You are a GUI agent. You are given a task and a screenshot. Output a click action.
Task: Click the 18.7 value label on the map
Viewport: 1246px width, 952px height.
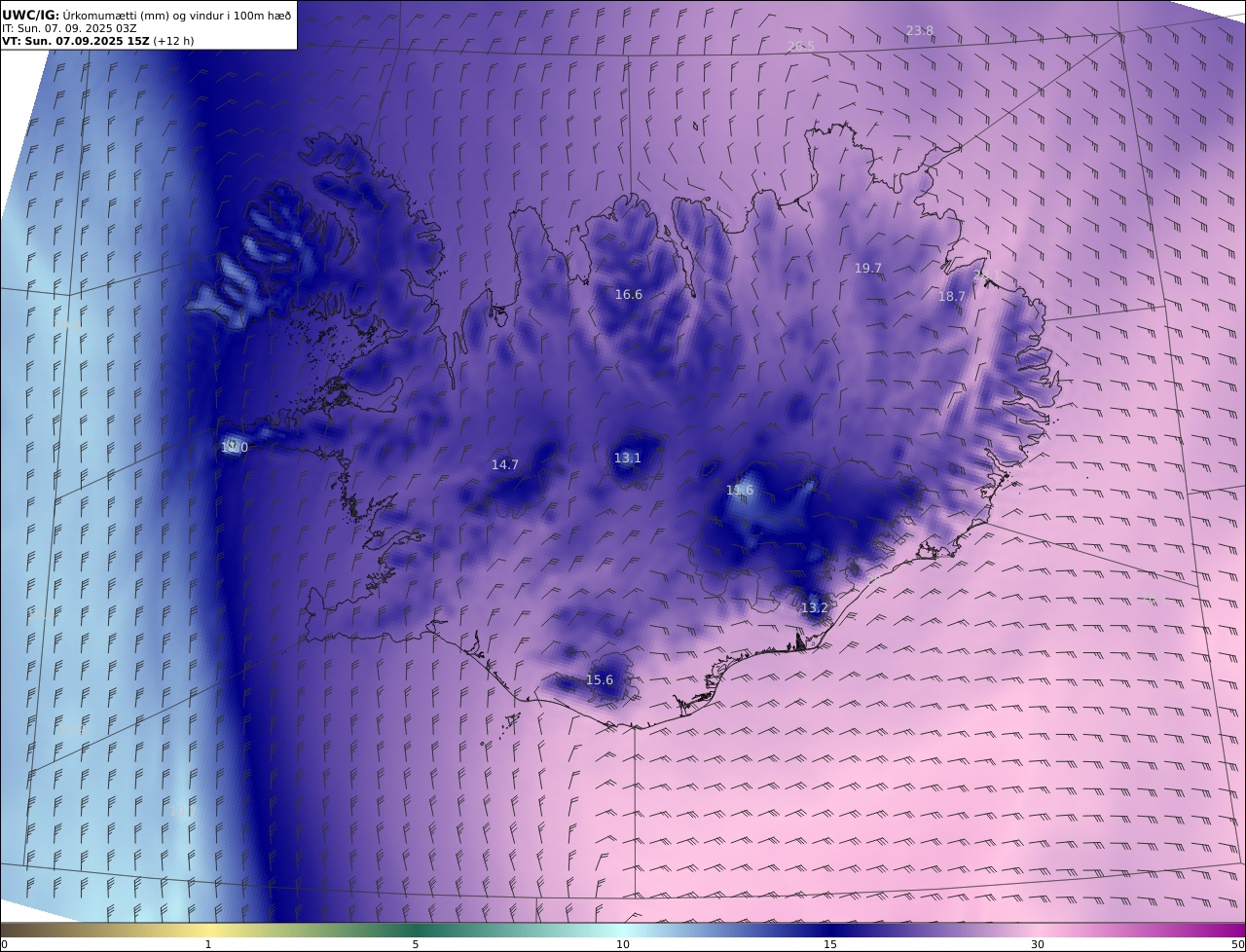952,297
